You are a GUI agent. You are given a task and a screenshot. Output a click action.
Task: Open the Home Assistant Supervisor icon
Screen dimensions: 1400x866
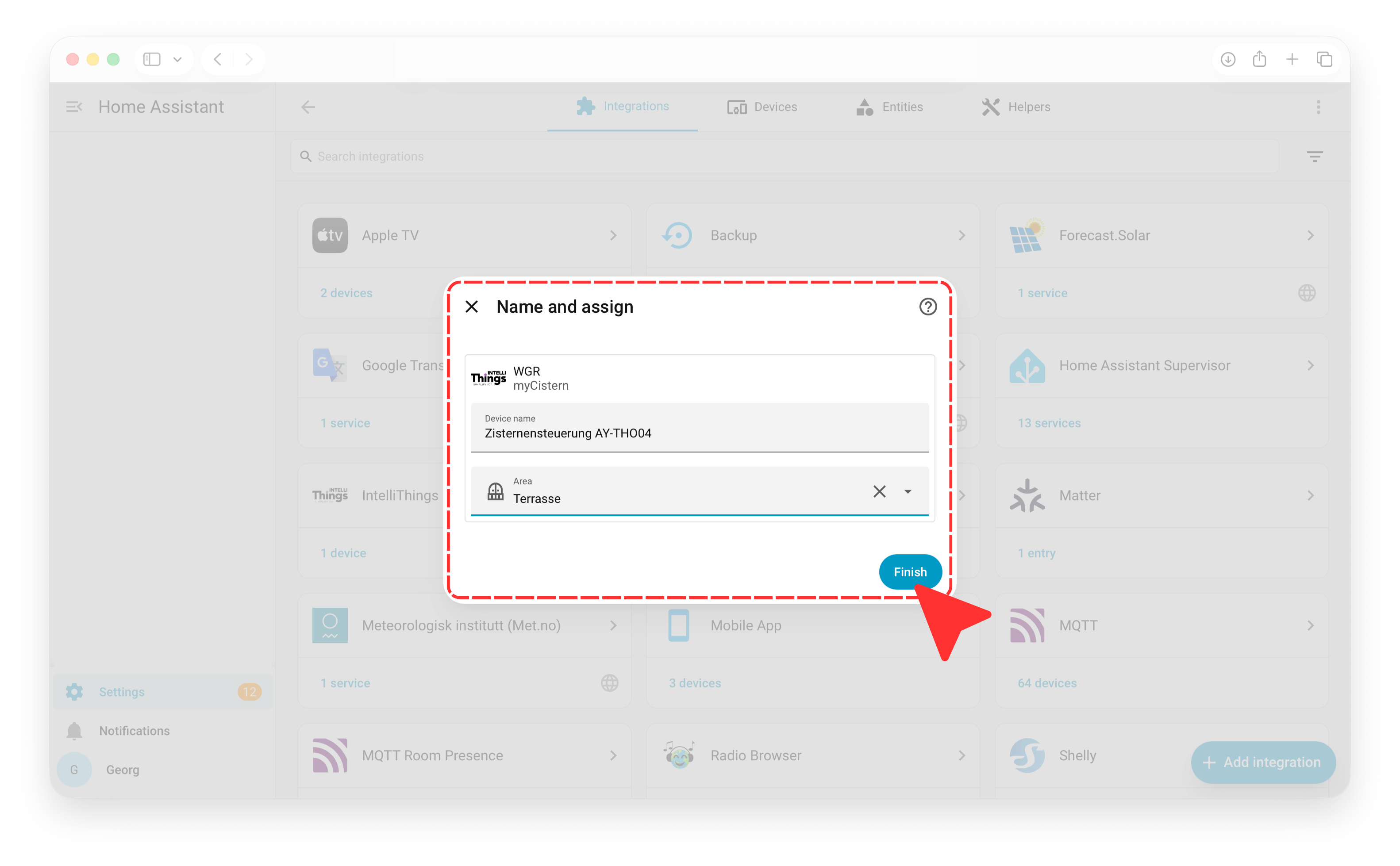click(1027, 365)
